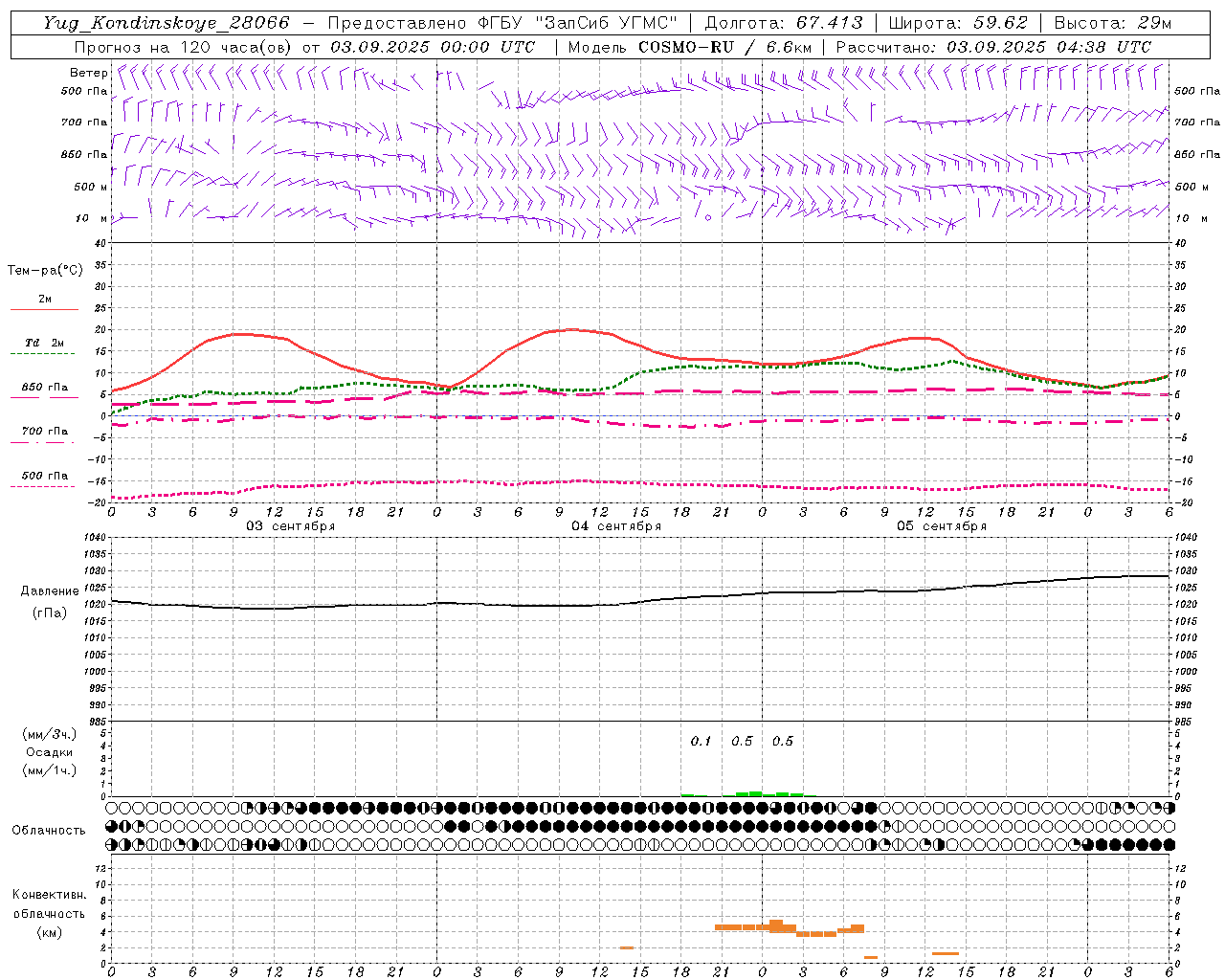The image size is (1225, 980).
Task: Click the dotted pink line sample under the 500 гПа legend
Action: (x=44, y=487)
